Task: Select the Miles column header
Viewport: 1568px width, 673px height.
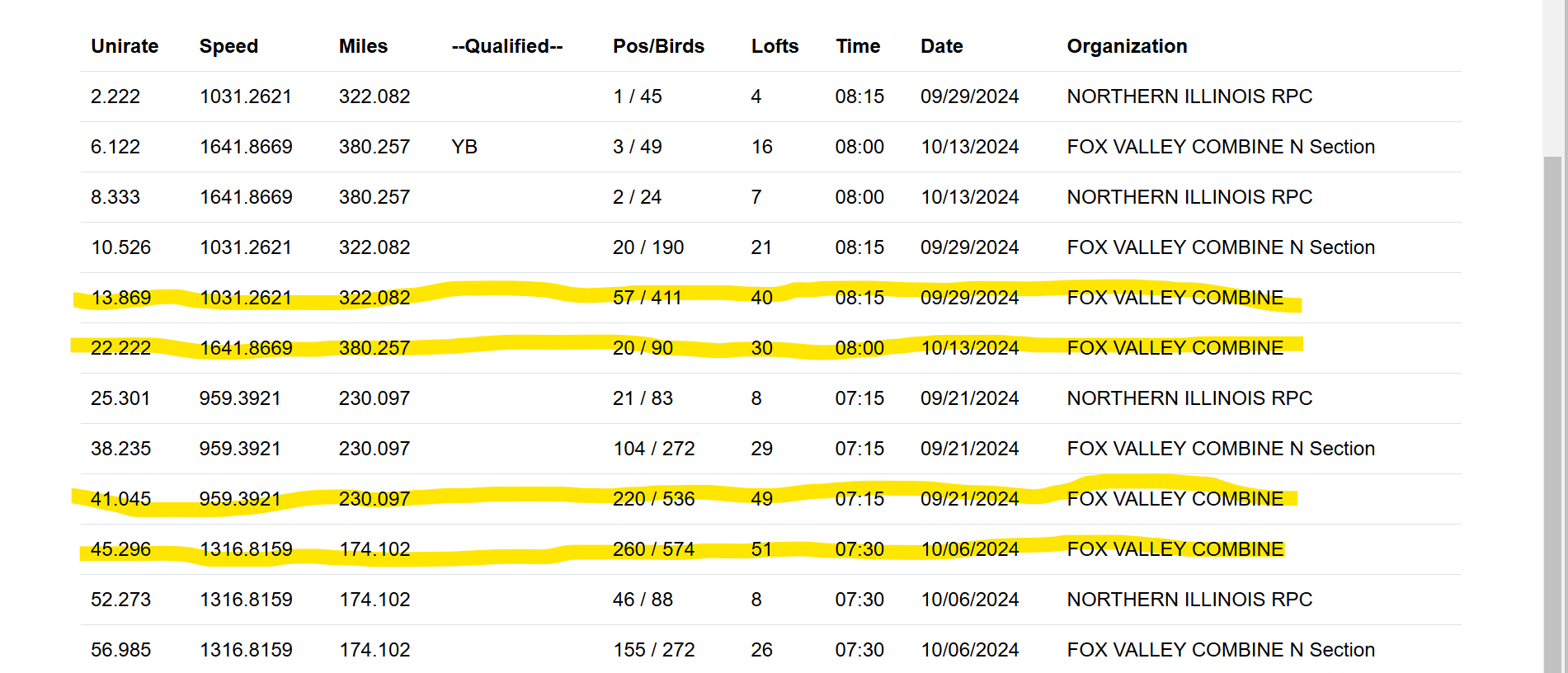Action: [x=363, y=46]
